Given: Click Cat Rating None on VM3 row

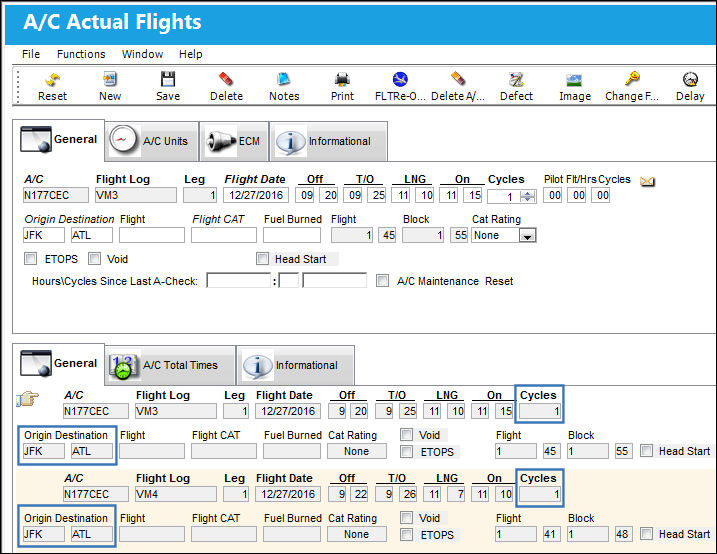Looking at the screenshot, I should tap(357, 451).
